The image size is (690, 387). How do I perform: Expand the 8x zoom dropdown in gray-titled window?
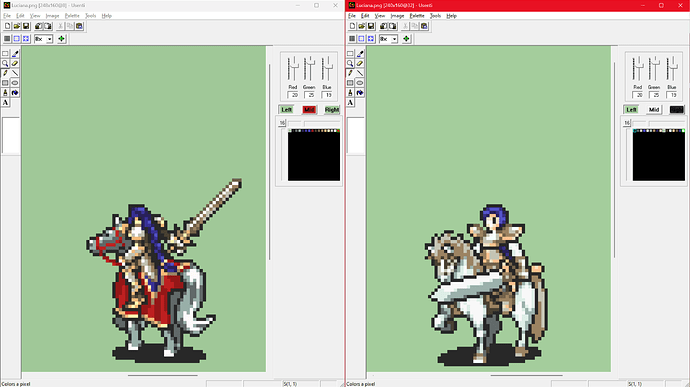49,39
